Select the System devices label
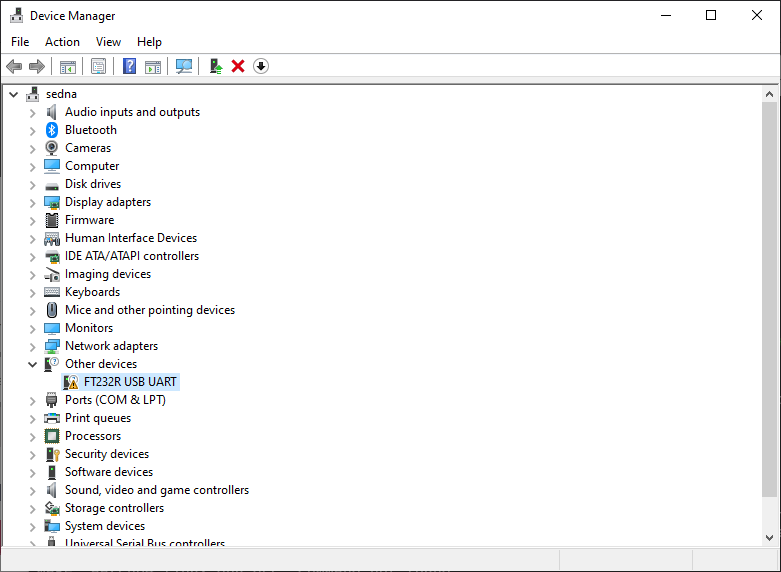781x572 pixels. 105,526
